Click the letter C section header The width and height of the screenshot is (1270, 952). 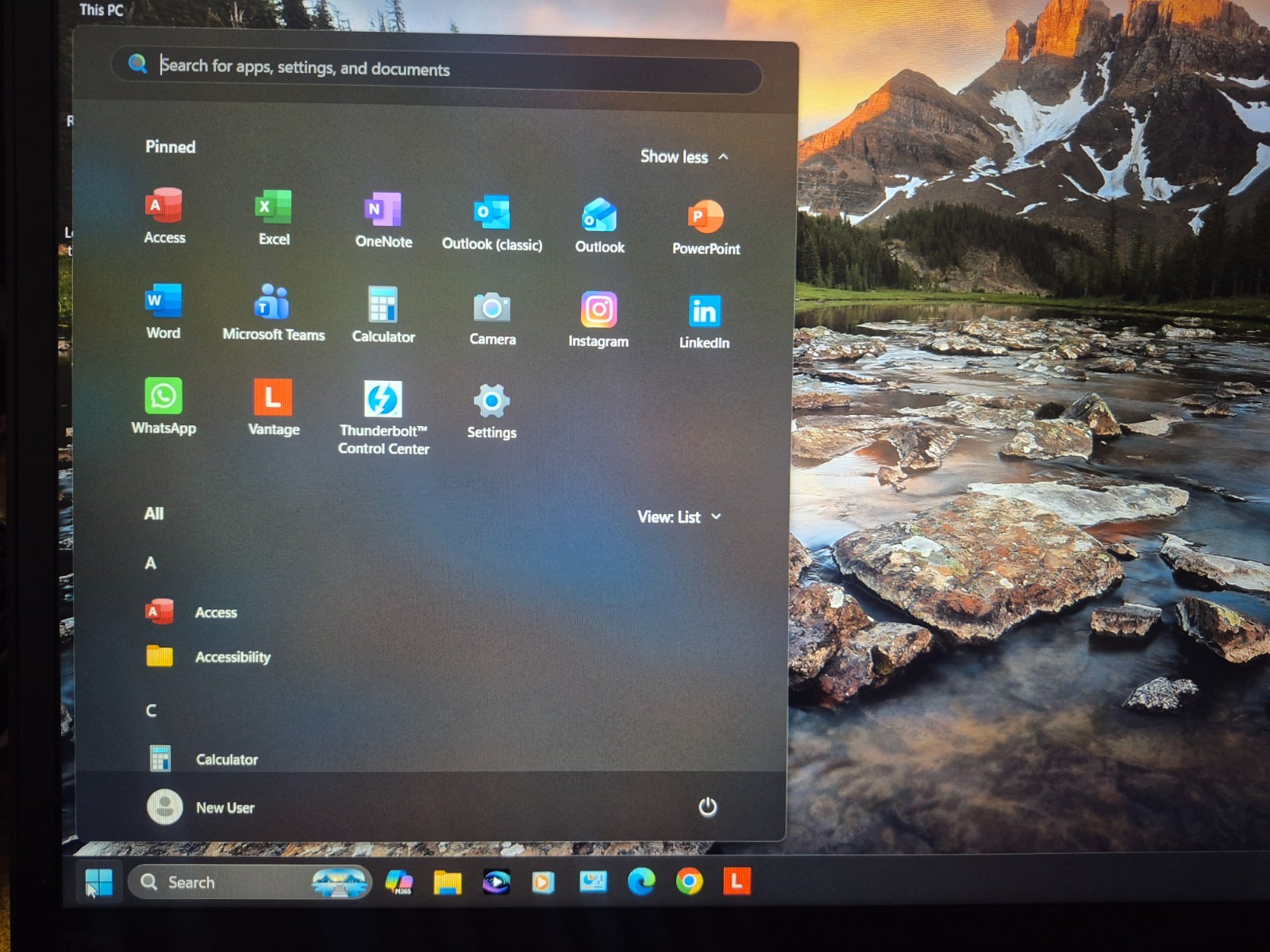[x=151, y=710]
